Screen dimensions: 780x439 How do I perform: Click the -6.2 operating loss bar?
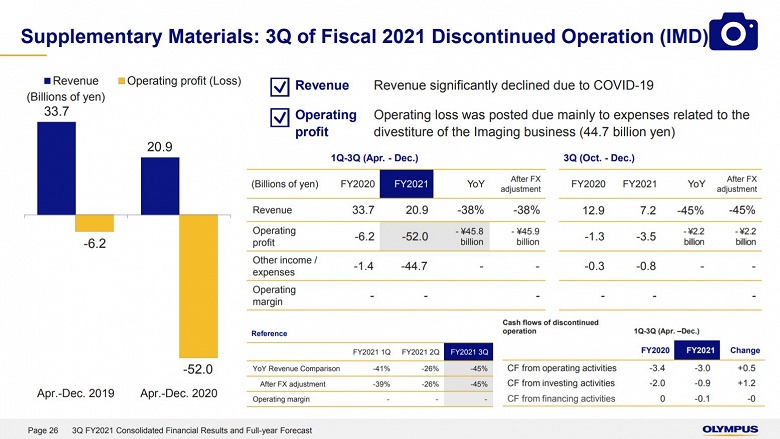pos(95,223)
